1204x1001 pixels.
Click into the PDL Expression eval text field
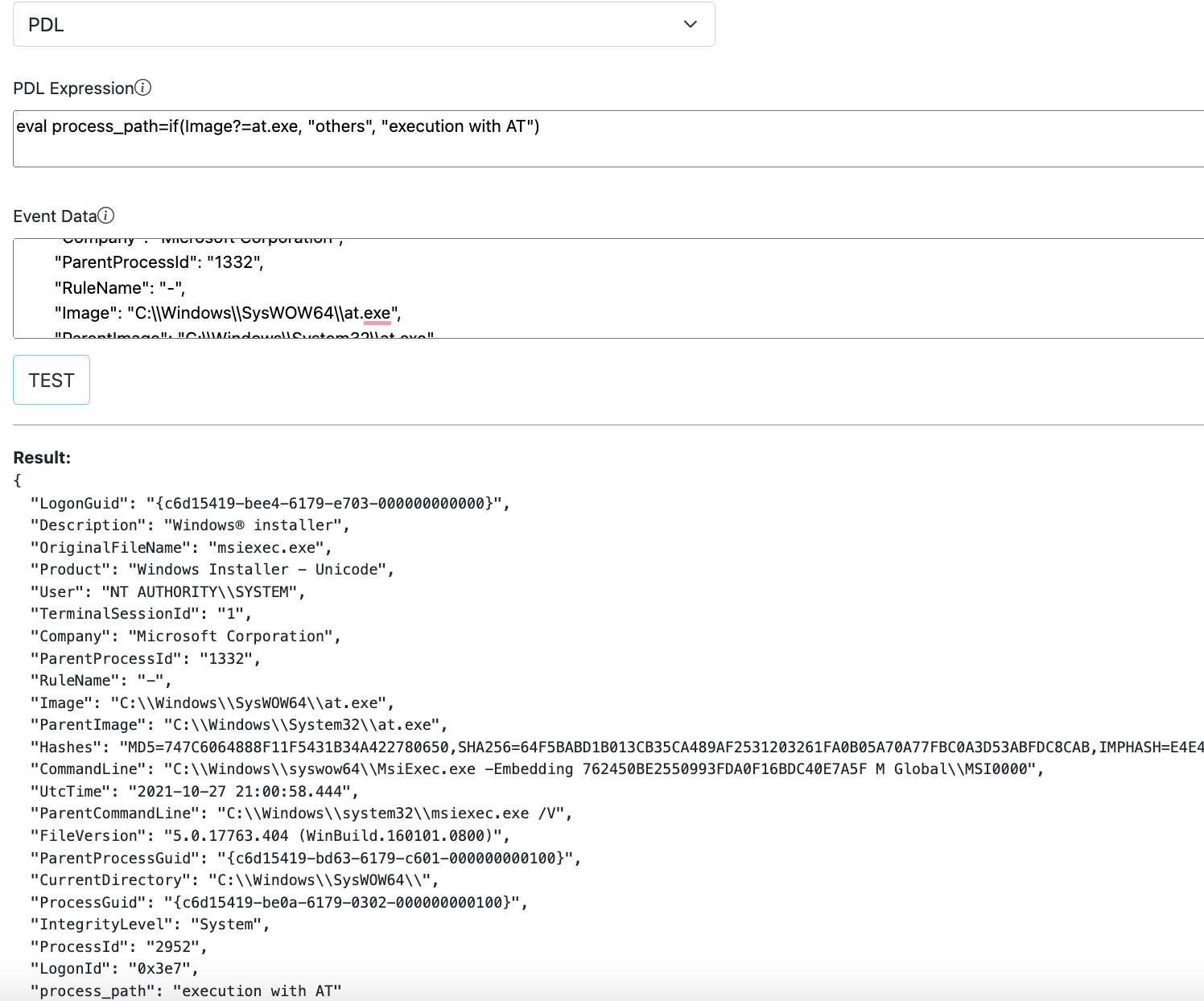[x=563, y=138]
